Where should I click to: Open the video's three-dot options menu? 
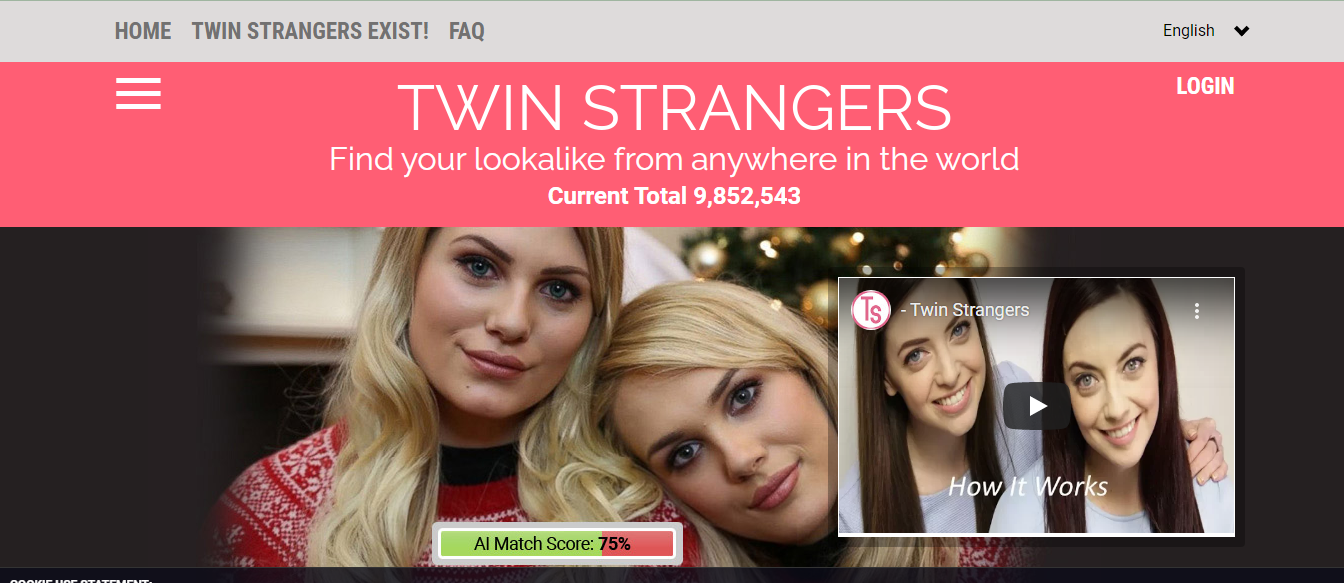[1196, 311]
